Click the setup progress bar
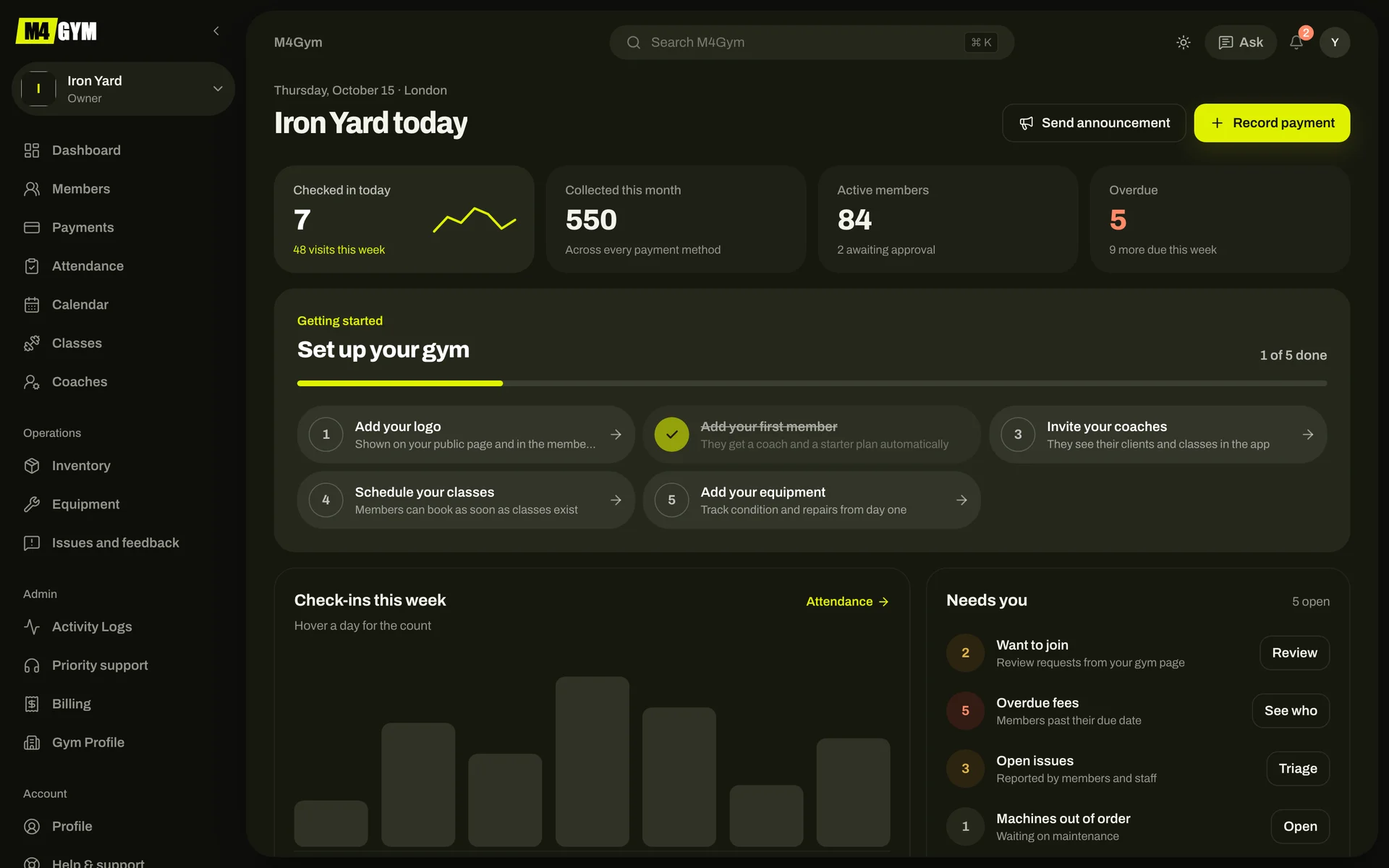This screenshot has width=1389, height=868. coord(812,383)
